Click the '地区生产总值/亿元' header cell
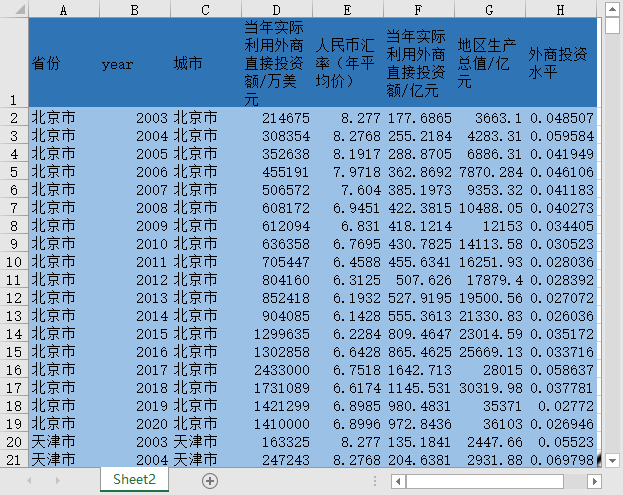Viewport: 623px width, 495px height. pyautogui.click(x=490, y=63)
